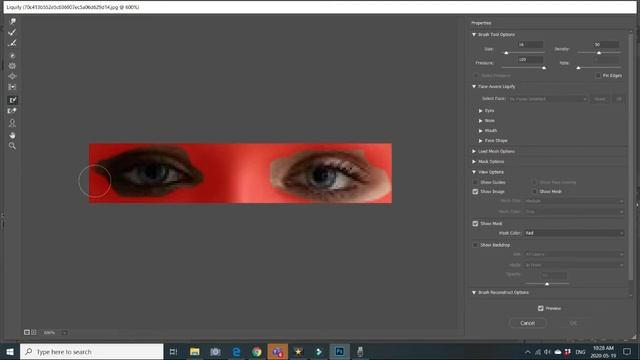
Task: Open the notification center icon
Action: pyautogui.click(x=627, y=351)
